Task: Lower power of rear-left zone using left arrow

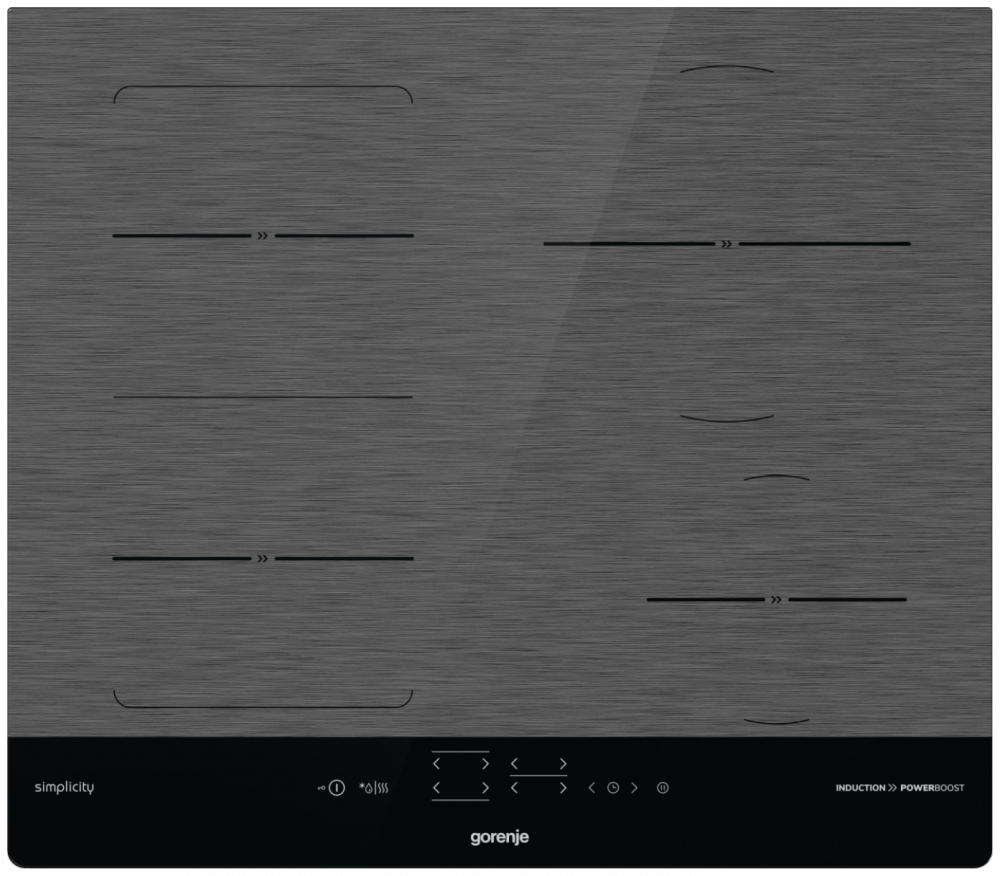Action: 437,764
